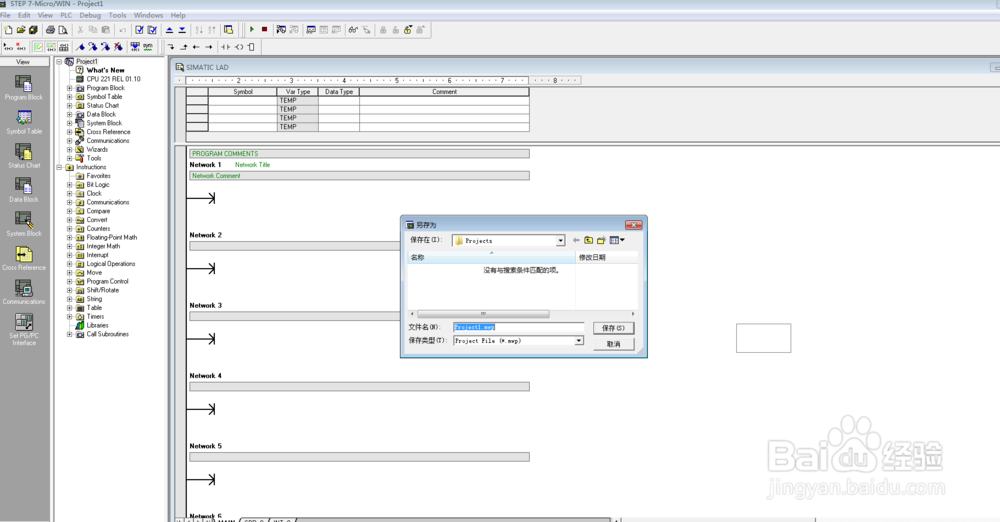Click the Print Preview toolbar icon
This screenshot has width=1000, height=522.
[62, 30]
